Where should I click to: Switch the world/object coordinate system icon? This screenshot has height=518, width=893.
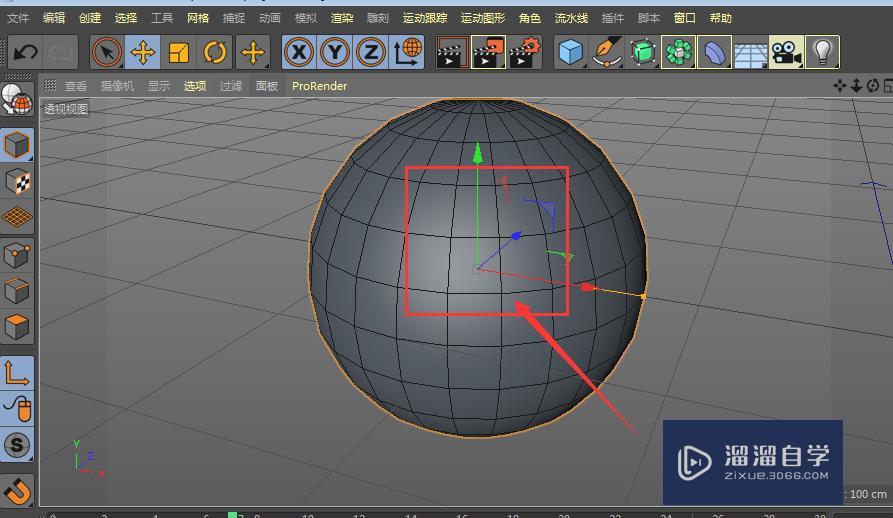pyautogui.click(x=407, y=52)
